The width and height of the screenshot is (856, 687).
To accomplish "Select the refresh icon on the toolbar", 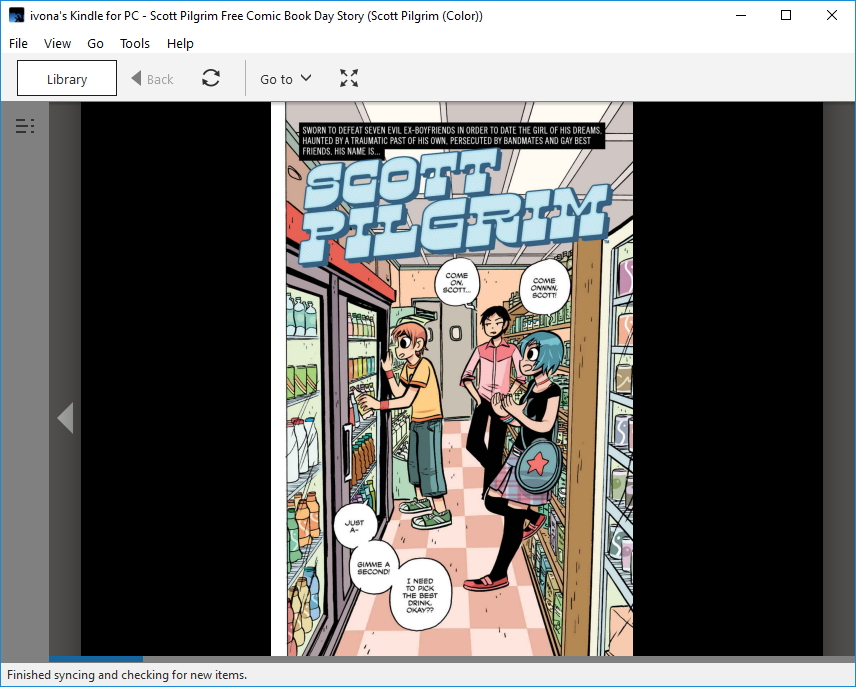I will point(211,78).
